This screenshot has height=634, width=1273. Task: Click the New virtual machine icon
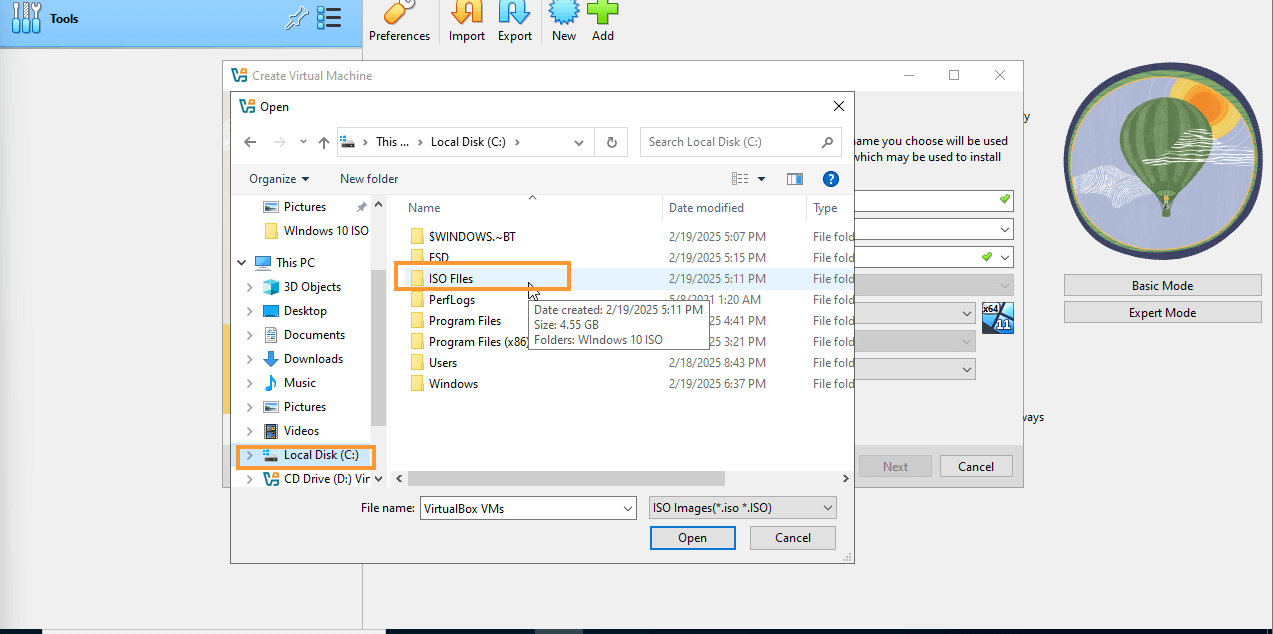tap(564, 22)
